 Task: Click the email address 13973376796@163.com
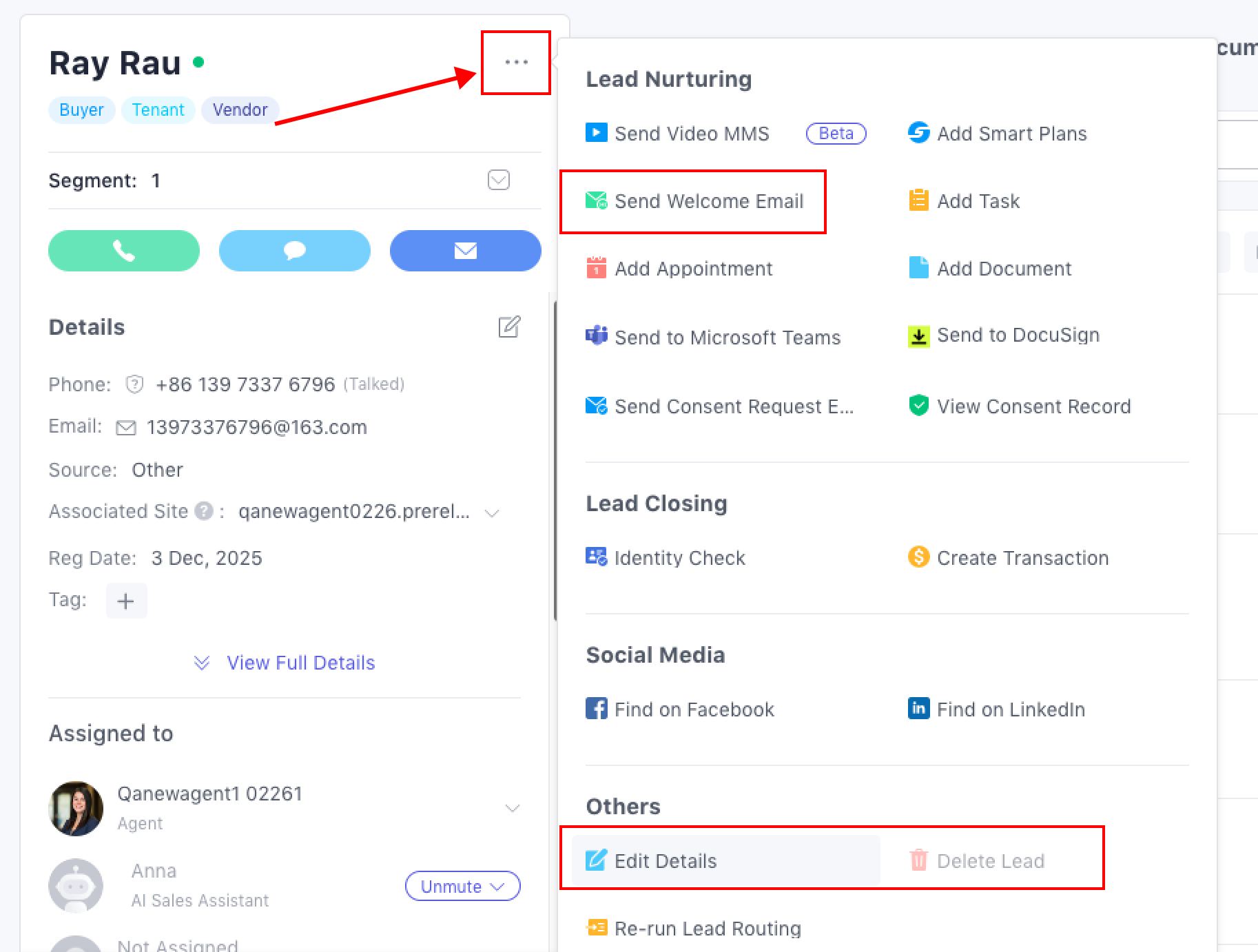256,427
